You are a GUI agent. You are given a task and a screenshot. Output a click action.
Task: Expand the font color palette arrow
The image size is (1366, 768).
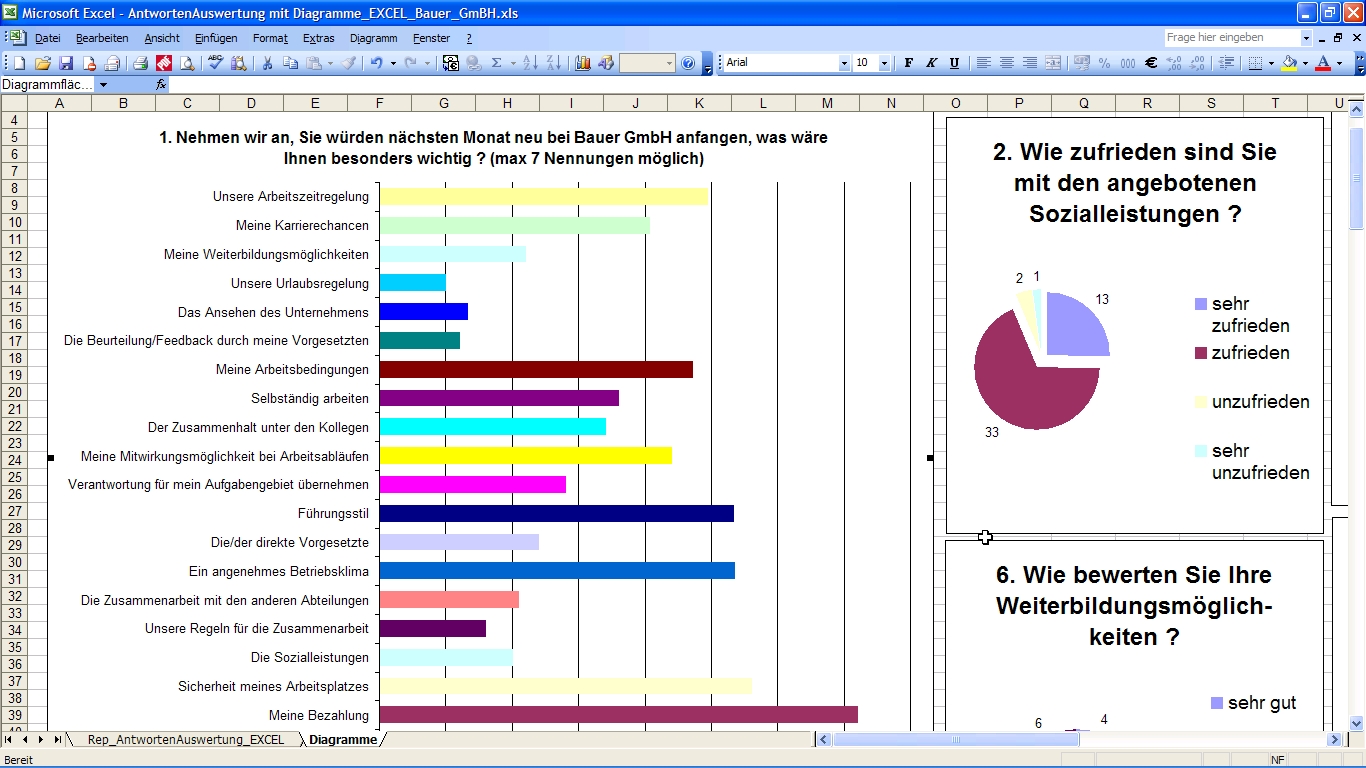(x=1340, y=63)
